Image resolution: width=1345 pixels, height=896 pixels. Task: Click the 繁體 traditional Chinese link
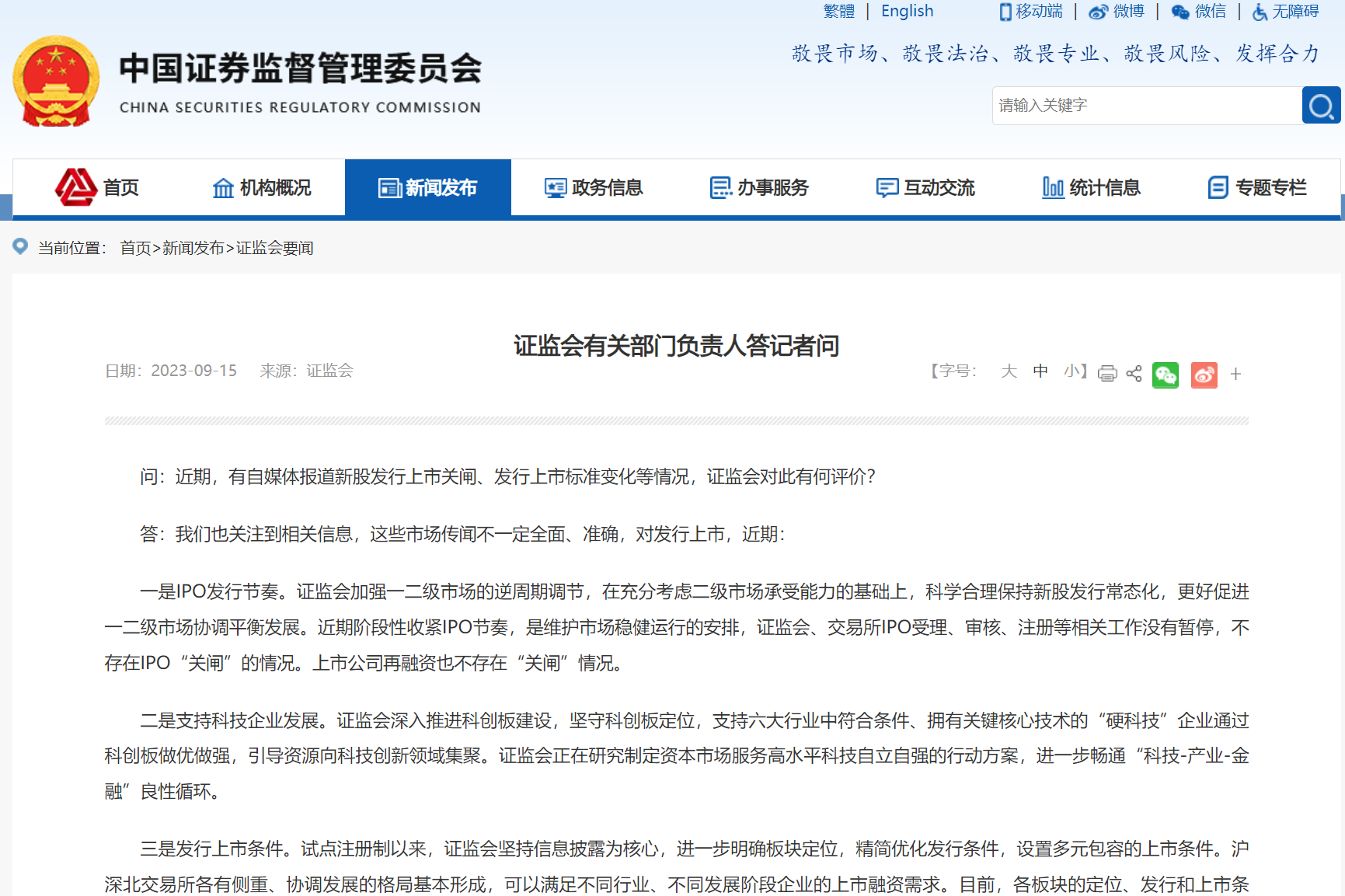point(838,12)
